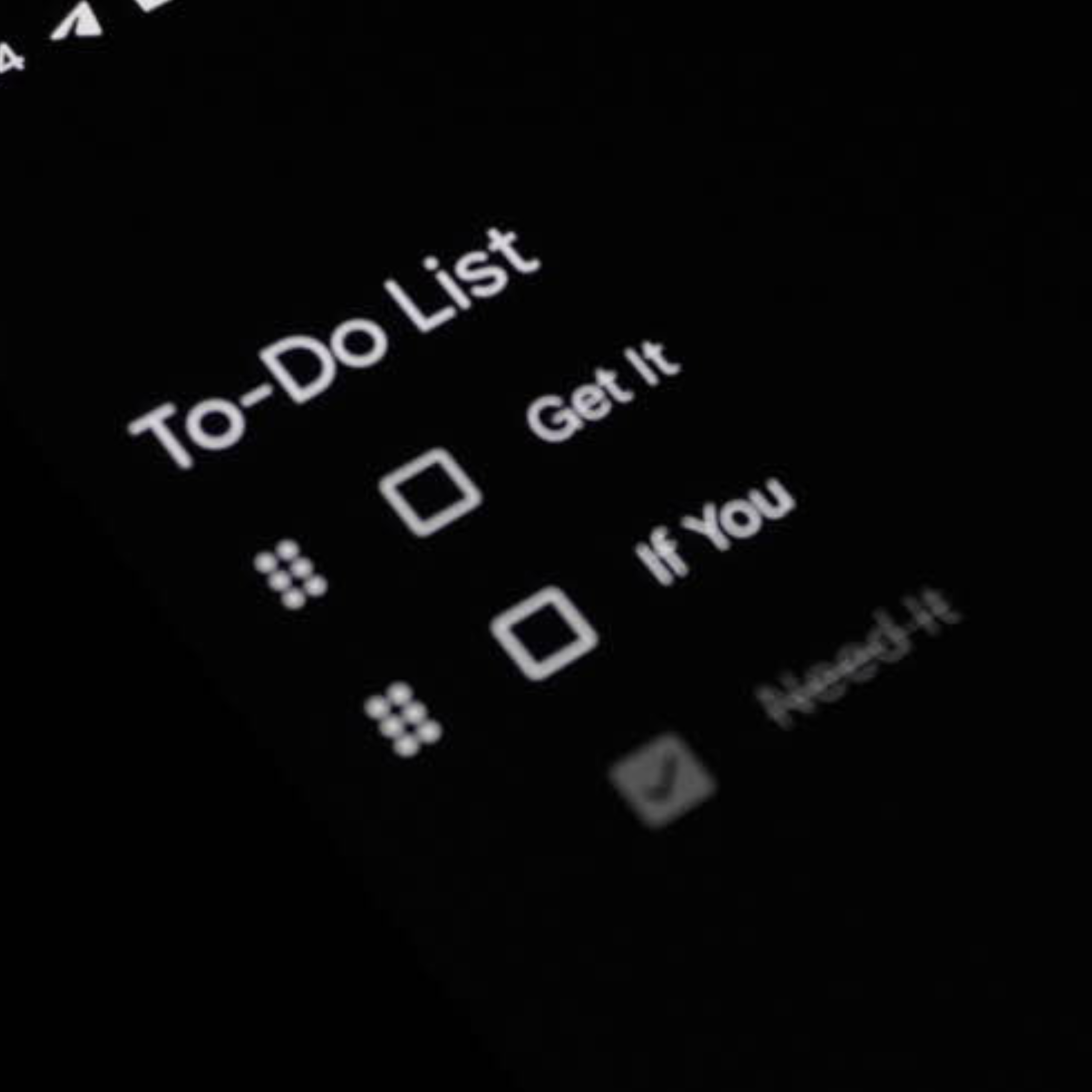Tick the If You checkbox
Image resolution: width=1092 pixels, height=1092 pixels.
(x=544, y=633)
